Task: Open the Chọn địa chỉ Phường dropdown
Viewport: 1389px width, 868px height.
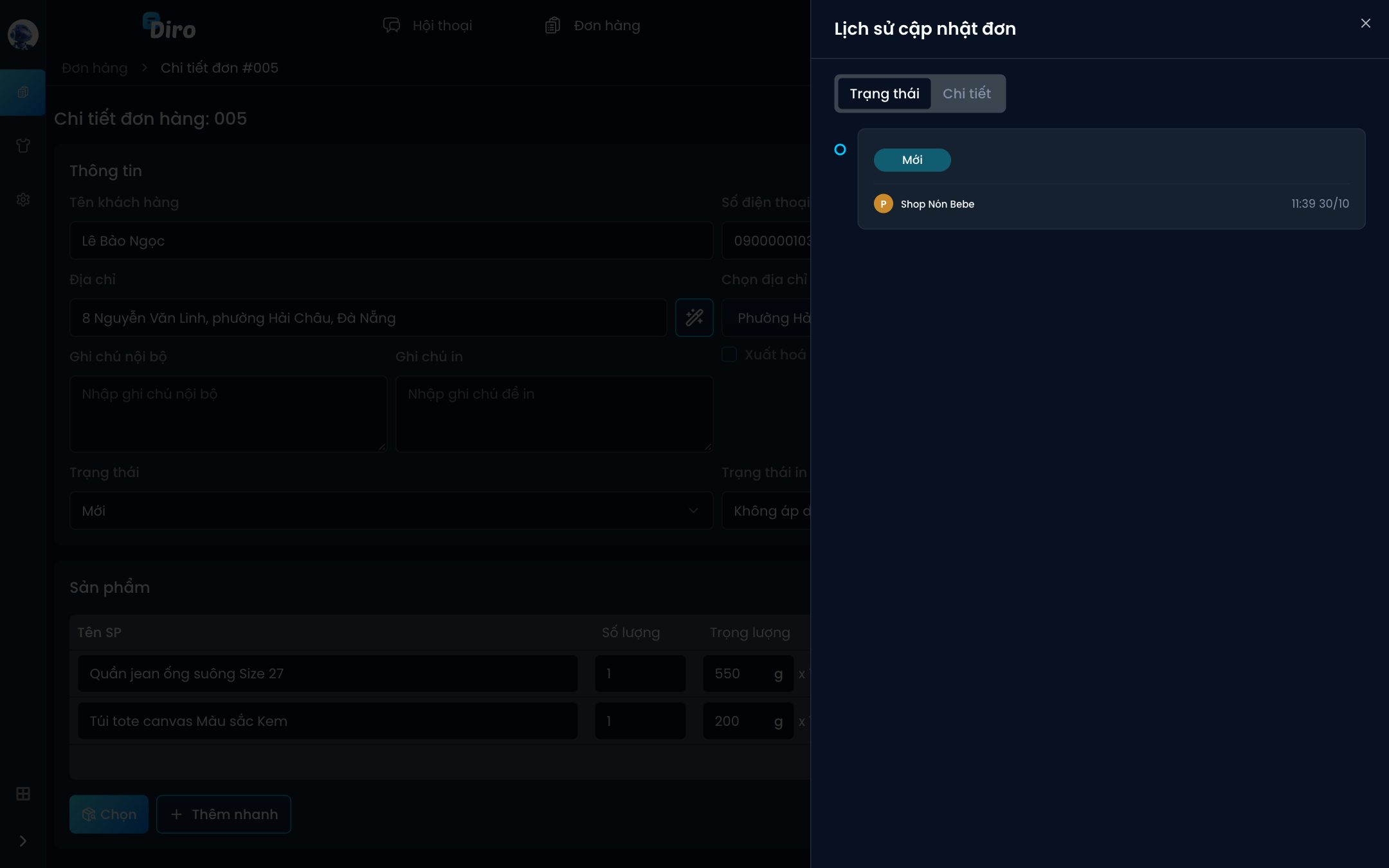Action: pos(766,318)
